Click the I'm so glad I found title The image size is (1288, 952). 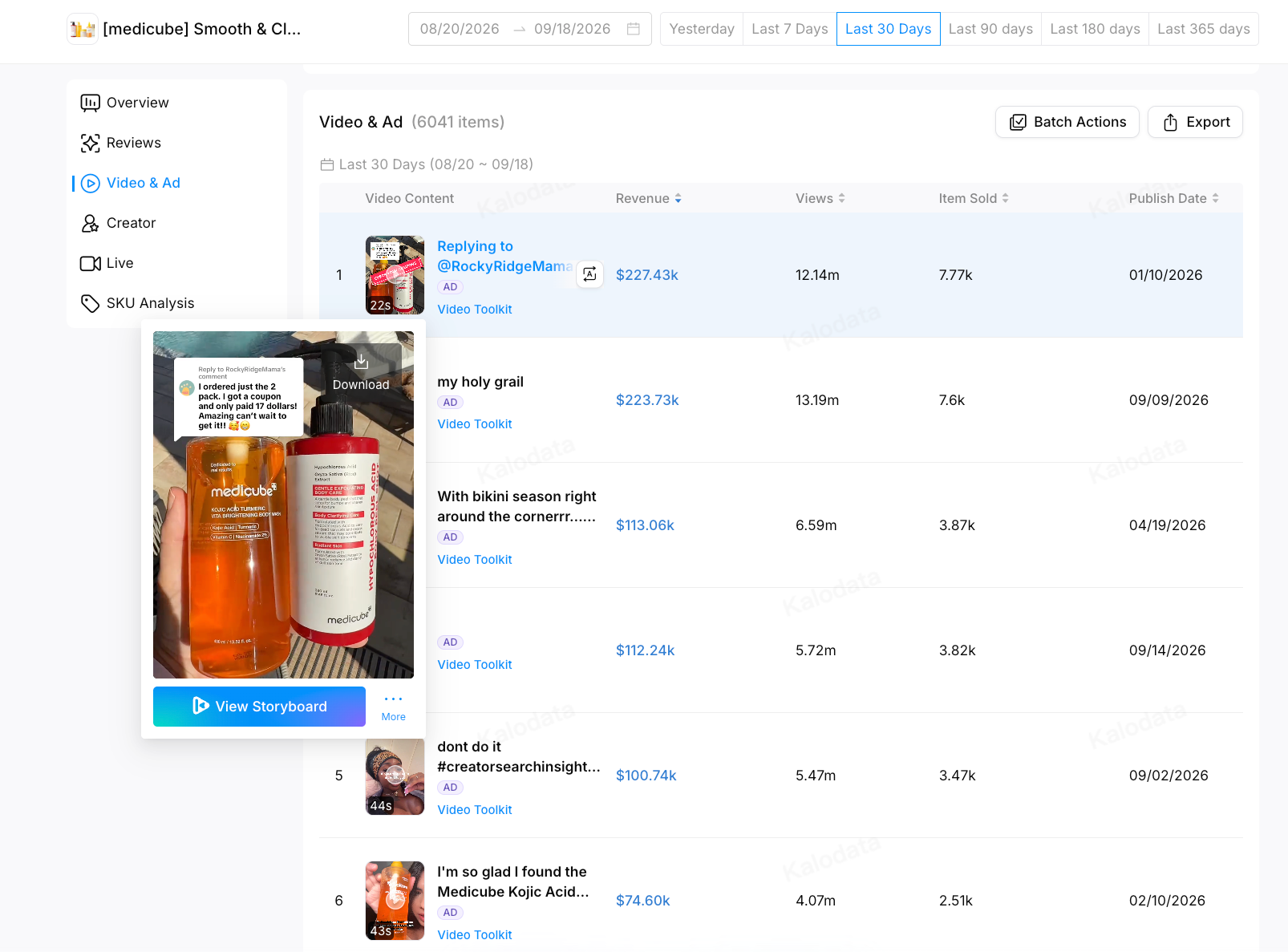(513, 882)
